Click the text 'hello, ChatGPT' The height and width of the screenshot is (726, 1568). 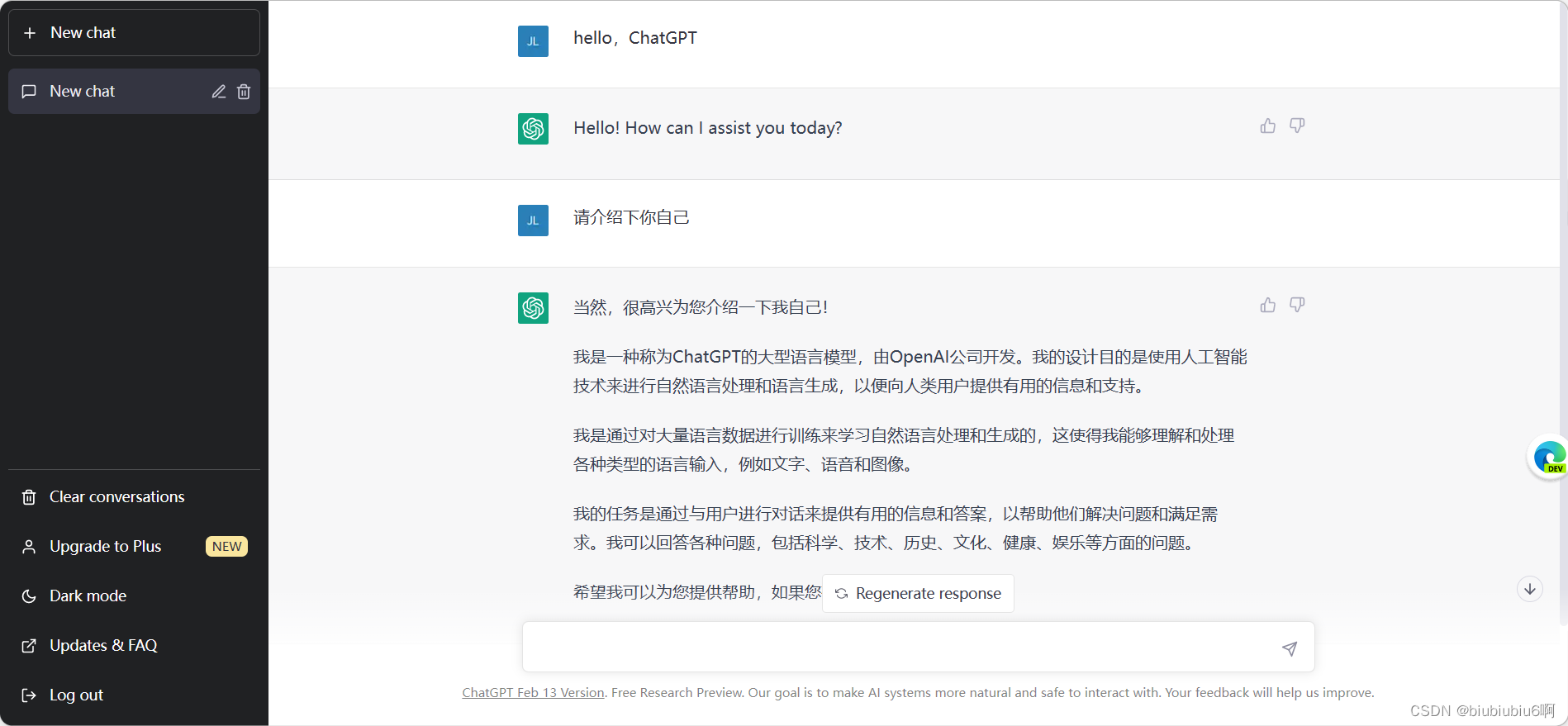[635, 38]
